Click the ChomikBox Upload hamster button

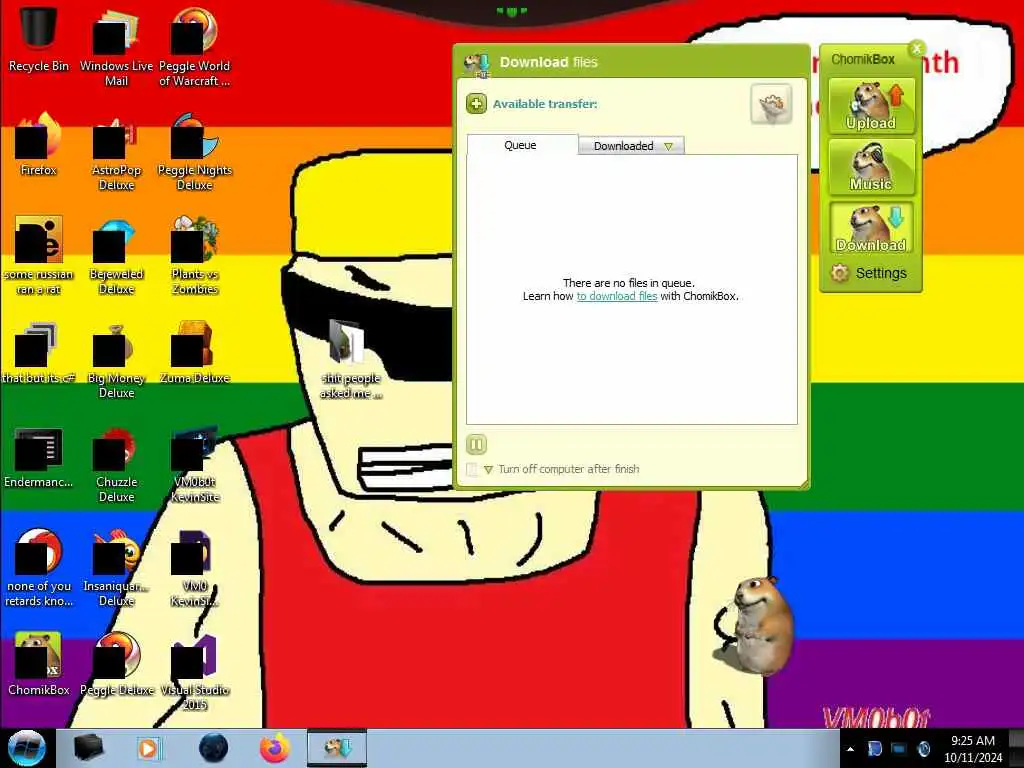point(871,106)
